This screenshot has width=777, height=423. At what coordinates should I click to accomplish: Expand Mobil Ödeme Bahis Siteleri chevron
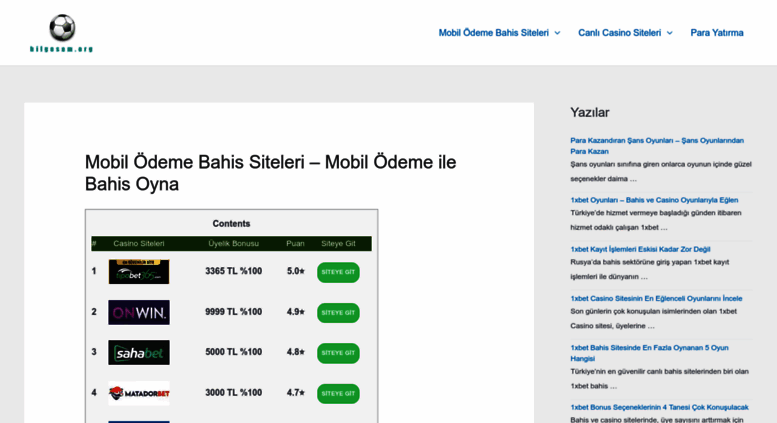[x=557, y=33]
